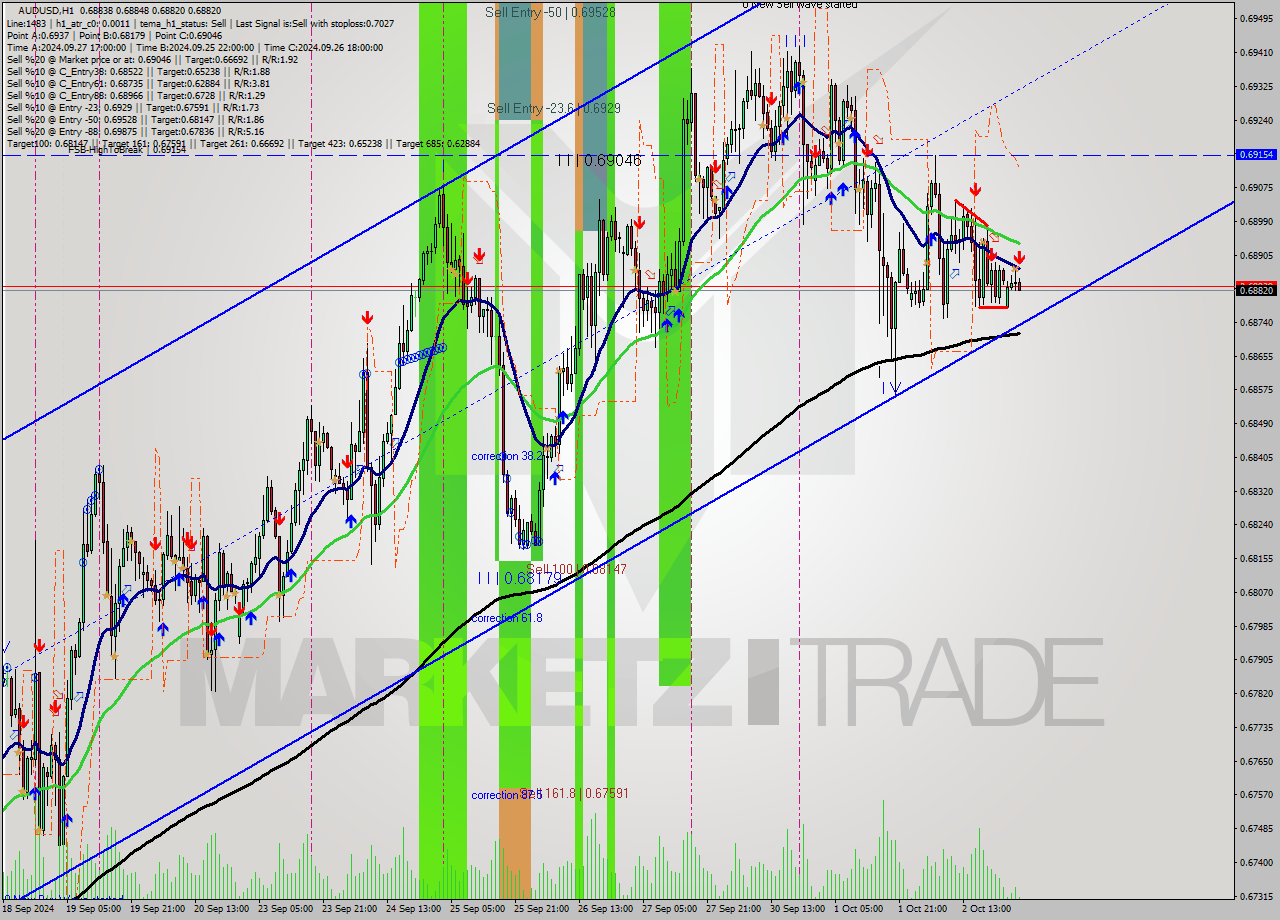This screenshot has height=920, width=1280.
Task: Click the 0.68240 price axis label
Action: click(1256, 524)
